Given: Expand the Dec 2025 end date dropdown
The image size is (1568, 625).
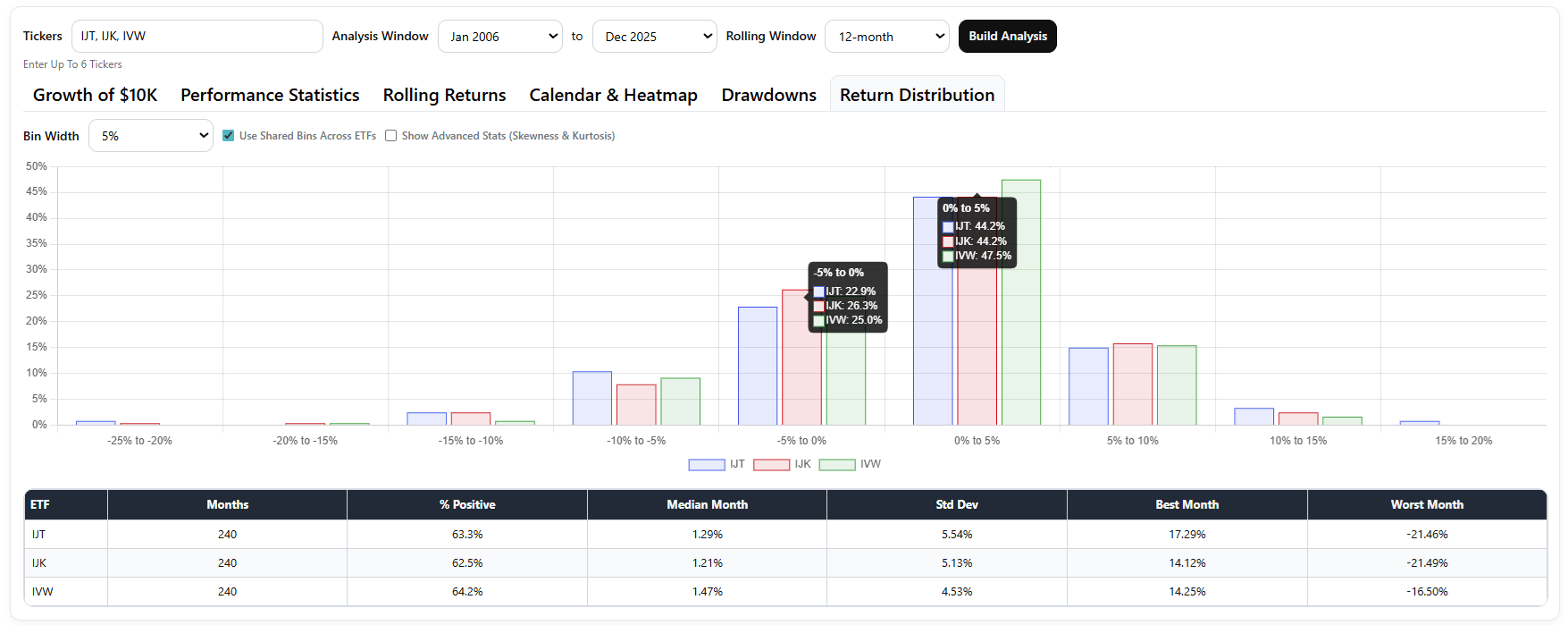Looking at the screenshot, I should pyautogui.click(x=655, y=37).
